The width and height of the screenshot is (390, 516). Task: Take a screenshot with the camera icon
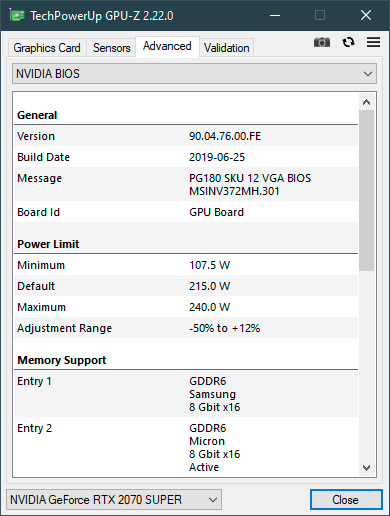[322, 42]
